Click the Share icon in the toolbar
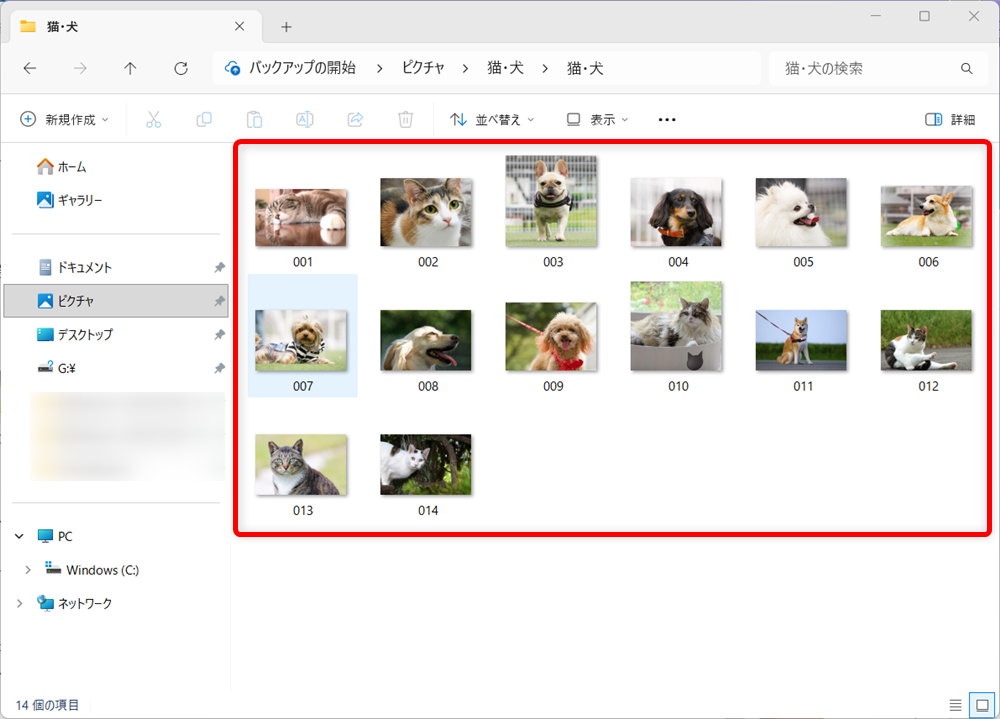The image size is (1000, 719). (355, 119)
